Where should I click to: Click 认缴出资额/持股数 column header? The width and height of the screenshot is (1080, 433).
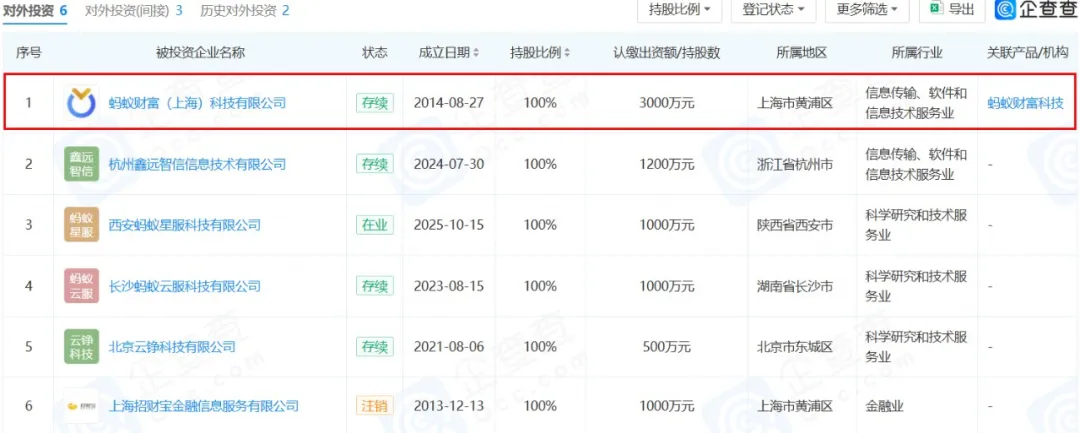point(667,53)
